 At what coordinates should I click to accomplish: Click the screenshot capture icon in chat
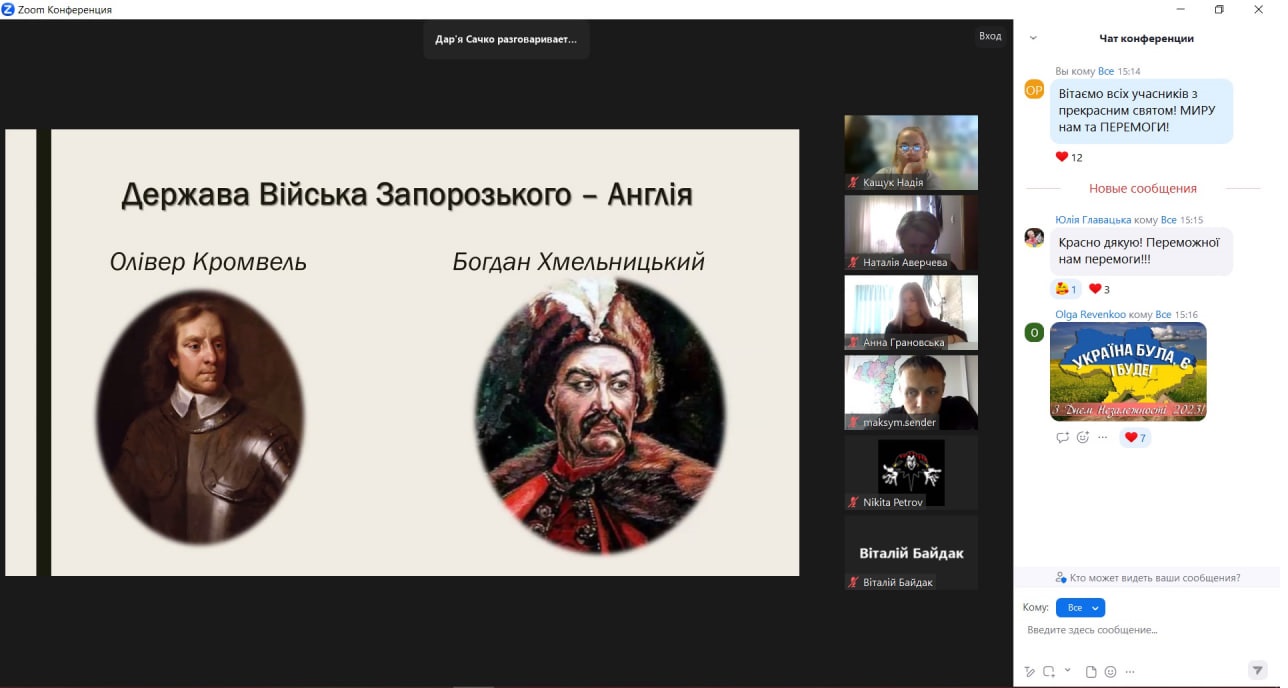pyautogui.click(x=1049, y=671)
